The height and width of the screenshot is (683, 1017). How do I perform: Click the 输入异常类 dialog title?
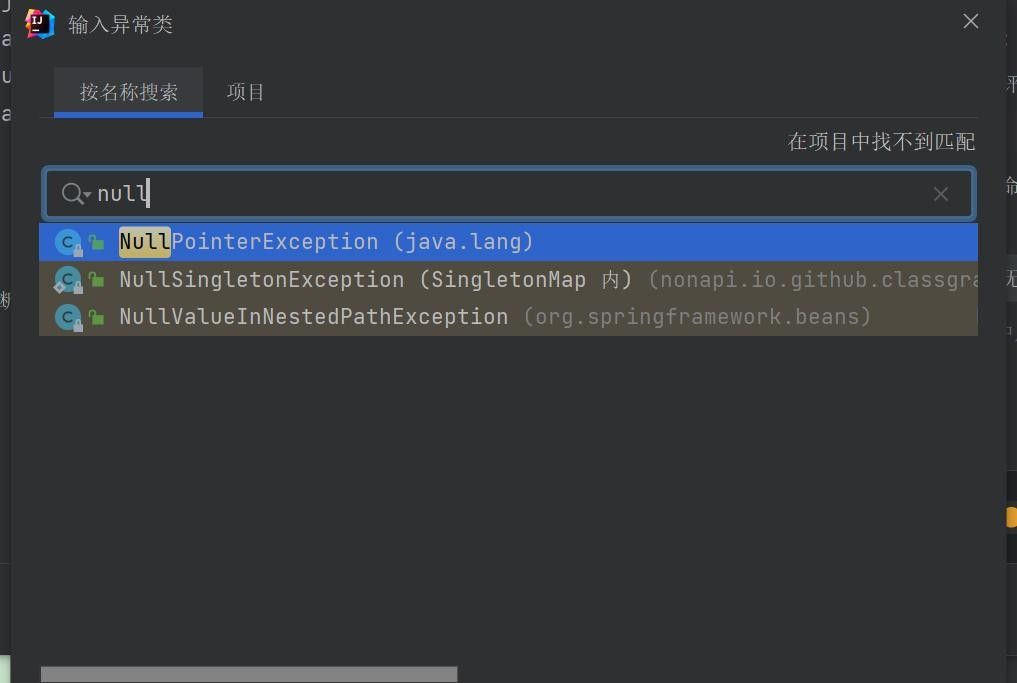120,24
